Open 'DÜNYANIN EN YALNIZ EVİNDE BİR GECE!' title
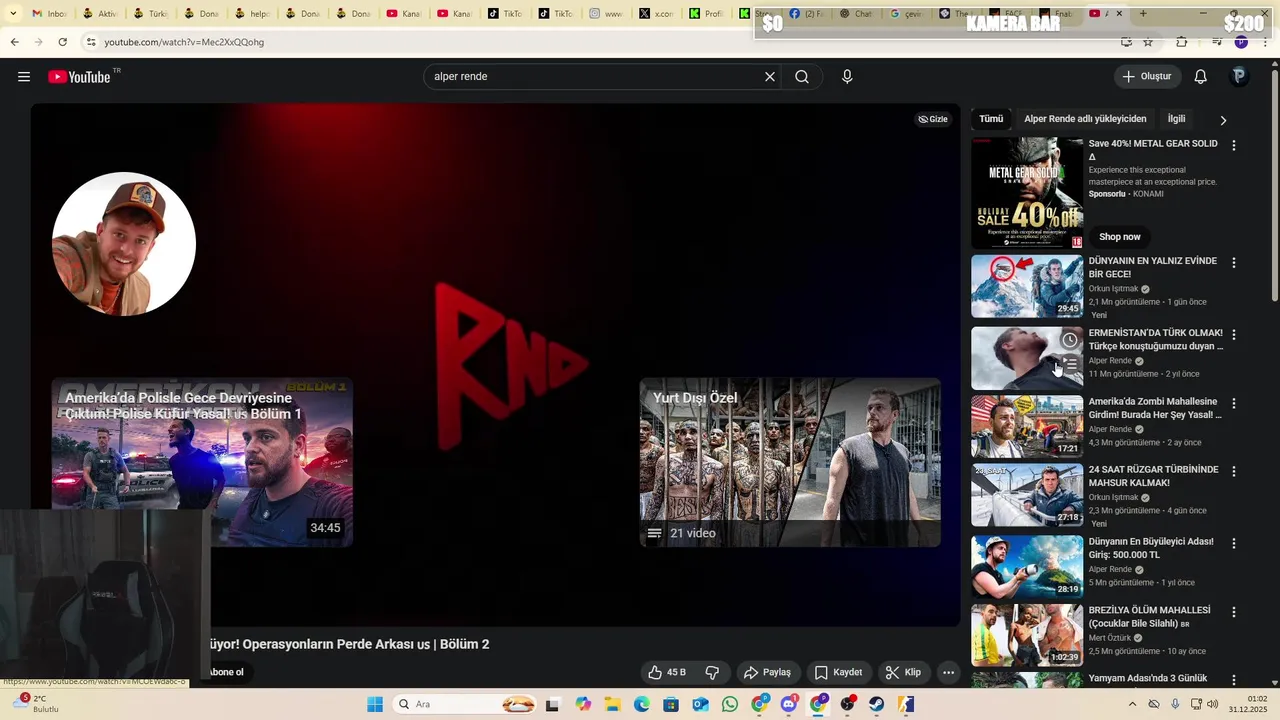The height and width of the screenshot is (720, 1280). 1153,267
